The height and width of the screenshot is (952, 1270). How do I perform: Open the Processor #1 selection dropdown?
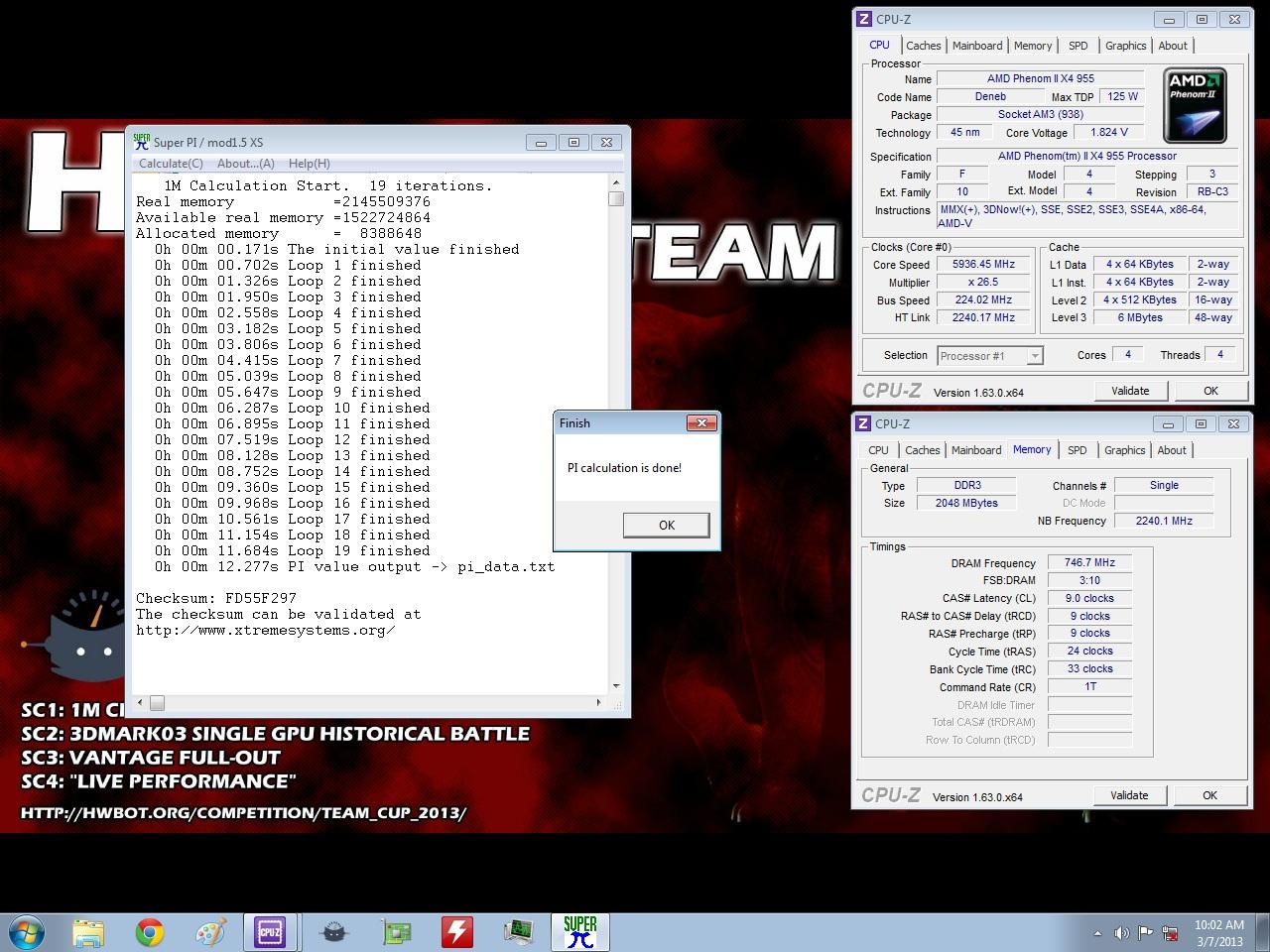click(990, 356)
